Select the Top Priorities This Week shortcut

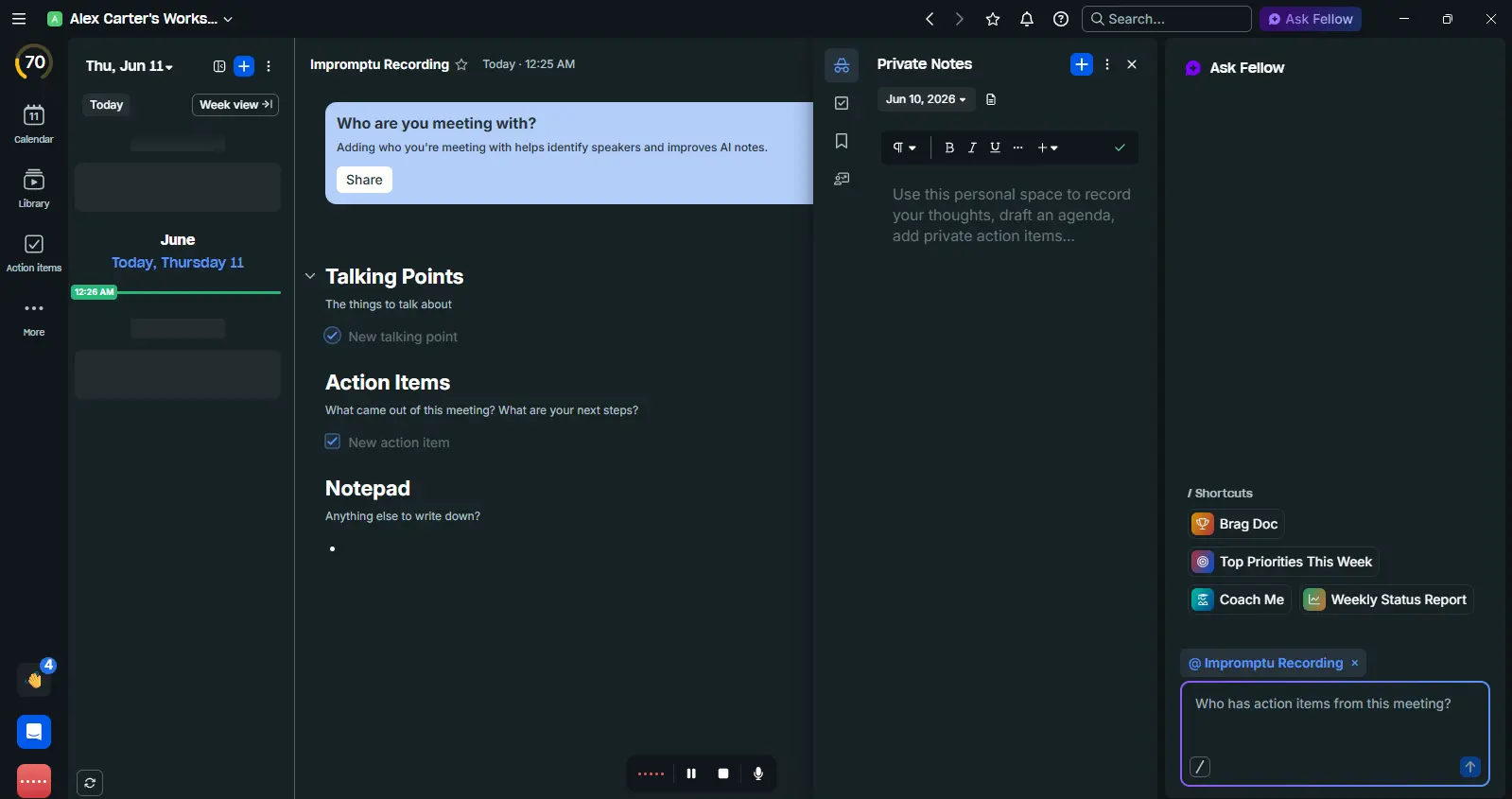pos(1283,562)
